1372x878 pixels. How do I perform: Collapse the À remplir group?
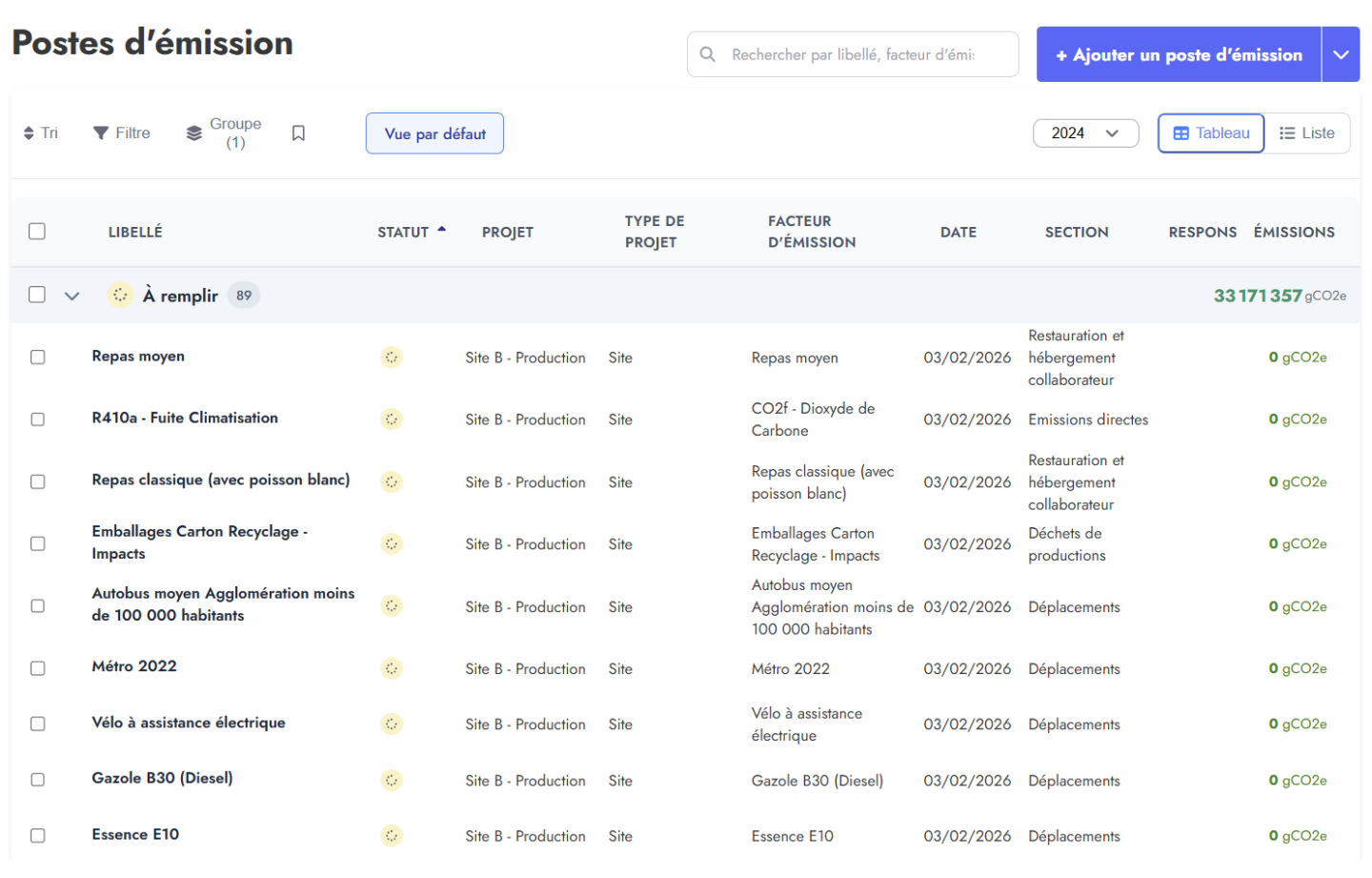71,296
